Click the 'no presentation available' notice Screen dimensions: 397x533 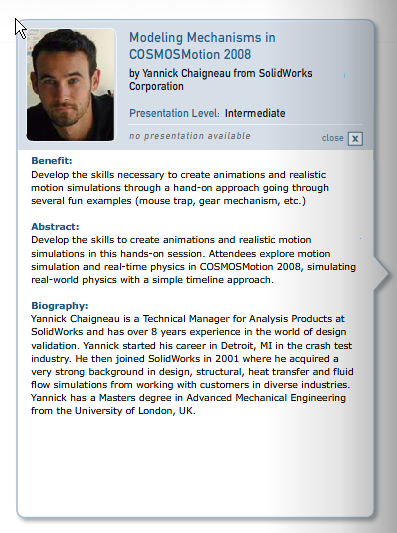[190, 136]
